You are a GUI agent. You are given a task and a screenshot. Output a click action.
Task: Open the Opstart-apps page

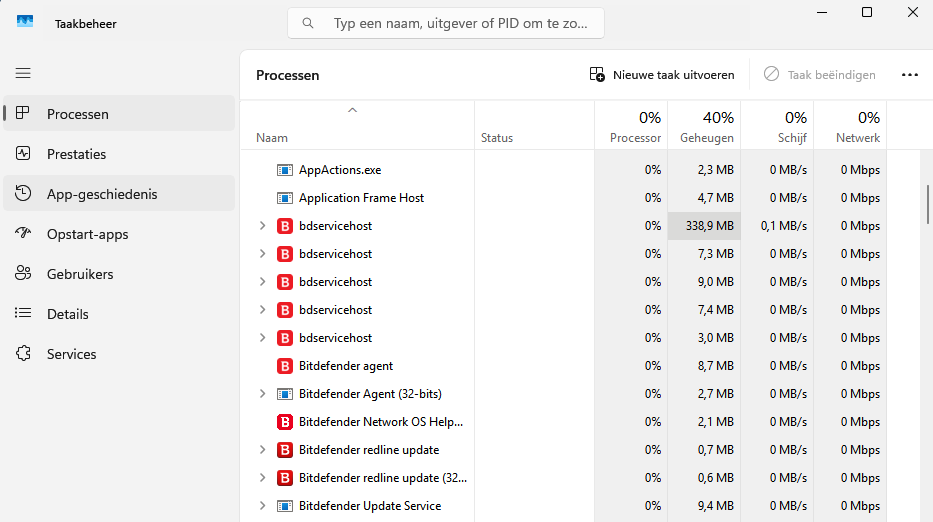click(x=119, y=234)
